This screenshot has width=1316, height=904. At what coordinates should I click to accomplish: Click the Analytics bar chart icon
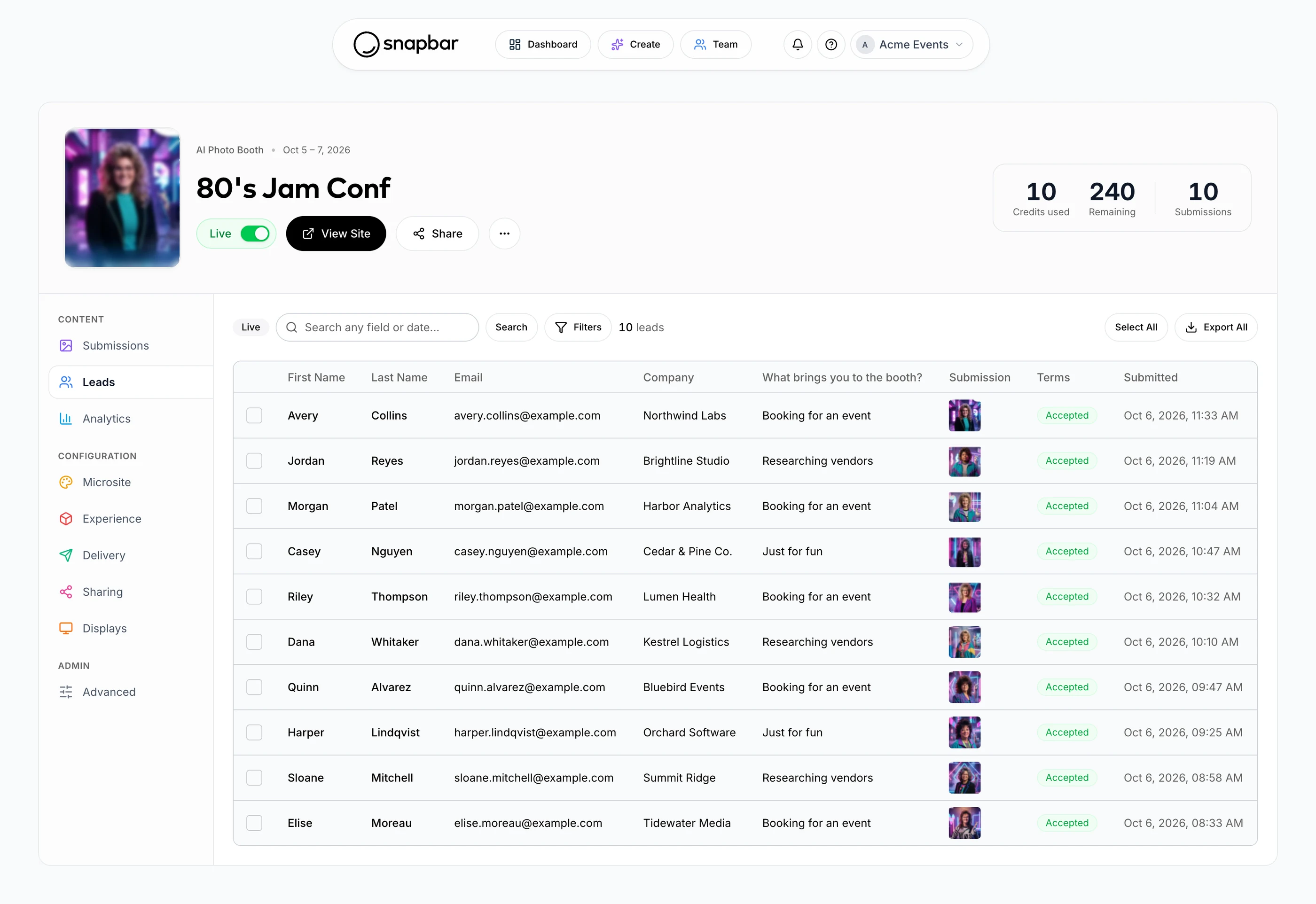click(x=66, y=419)
